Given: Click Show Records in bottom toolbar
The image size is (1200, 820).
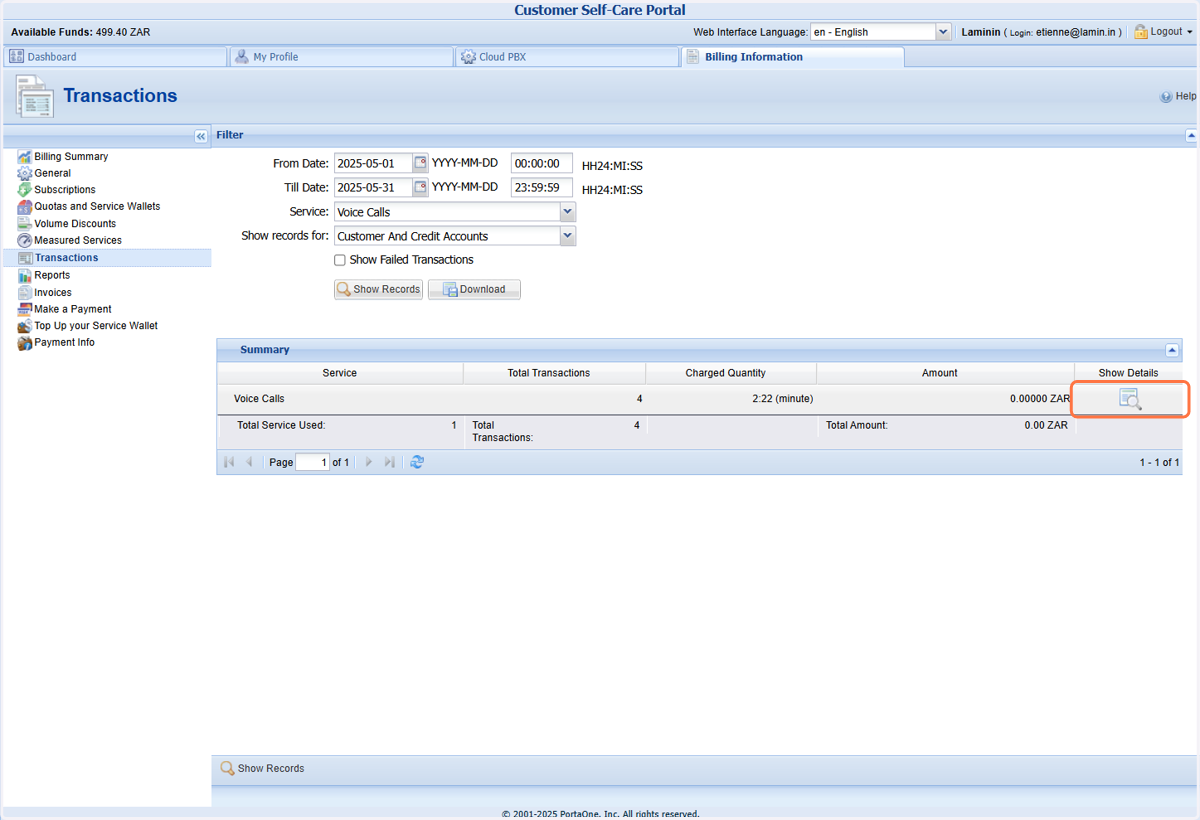Looking at the screenshot, I should click(262, 769).
